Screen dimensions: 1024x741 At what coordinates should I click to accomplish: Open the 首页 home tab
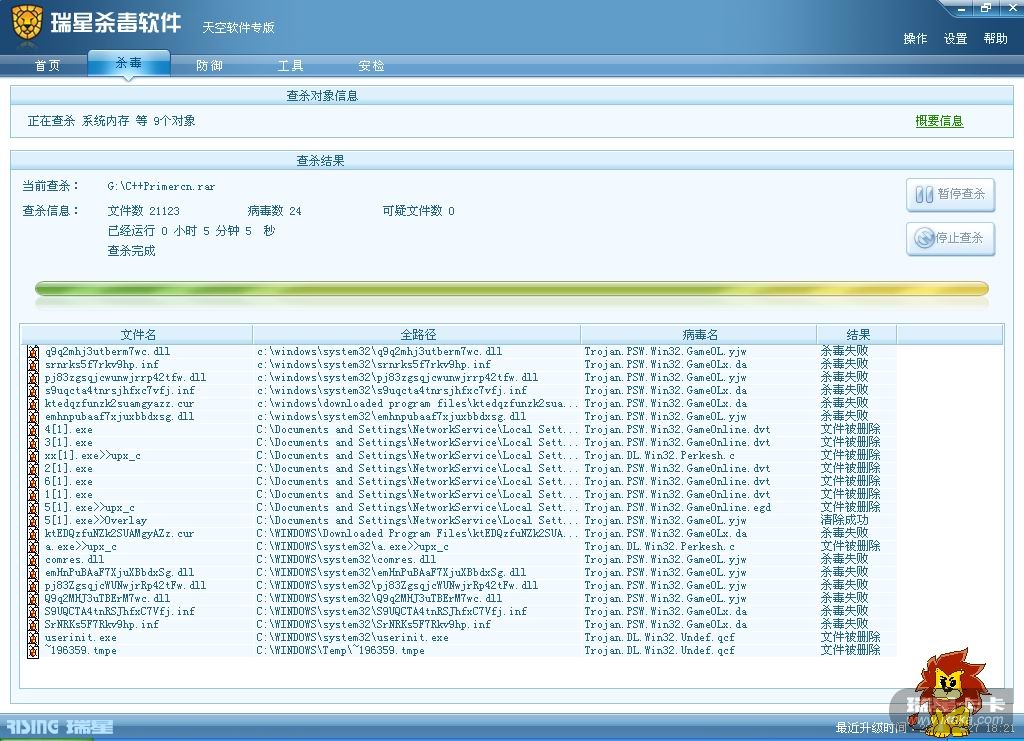[47, 66]
